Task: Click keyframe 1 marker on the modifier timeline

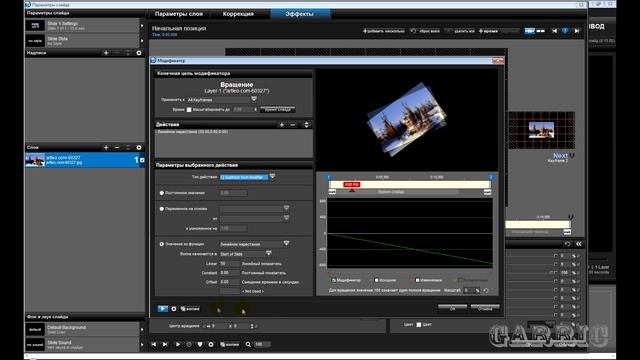Action: click(x=329, y=177)
